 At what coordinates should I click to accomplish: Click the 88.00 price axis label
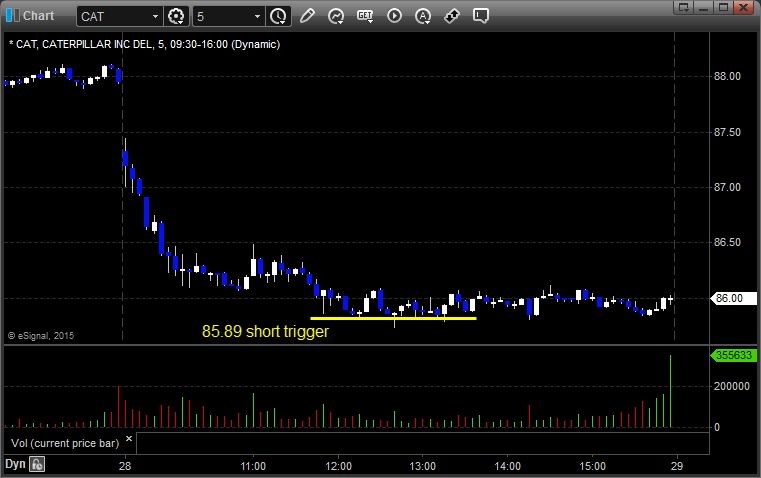[x=727, y=76]
